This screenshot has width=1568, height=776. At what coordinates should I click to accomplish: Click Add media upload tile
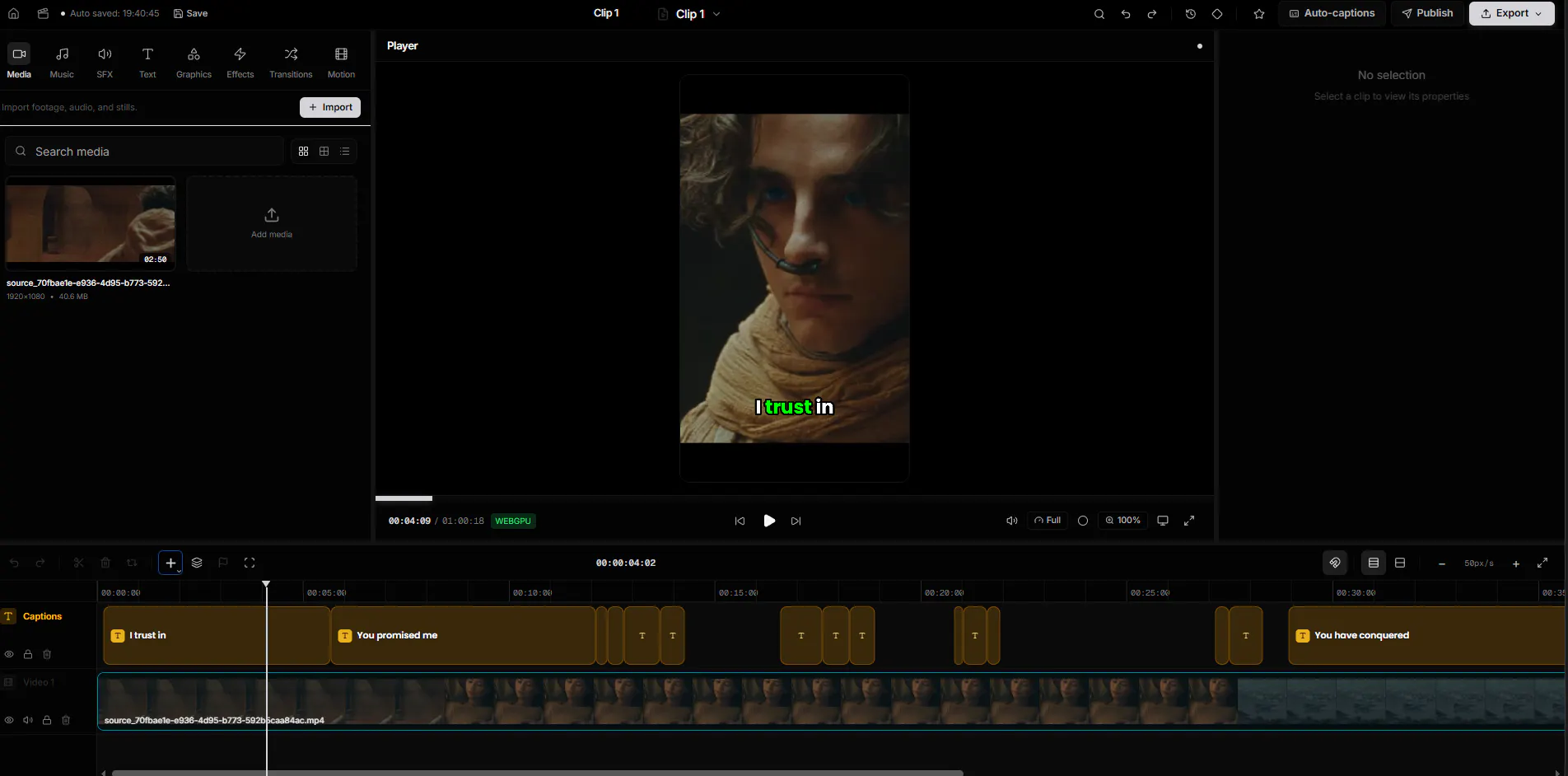click(x=272, y=223)
